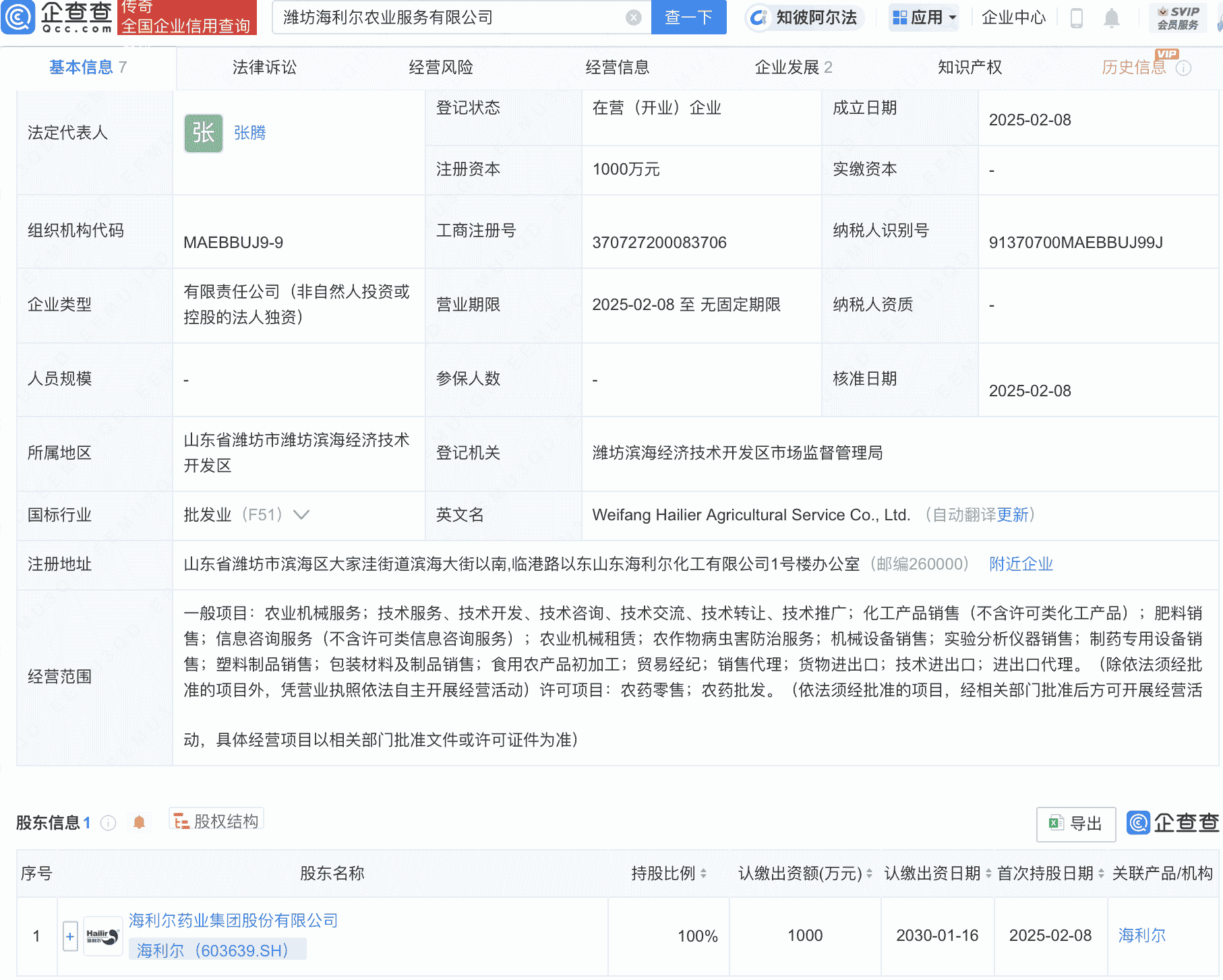Switch to the 法律诉讼 tab
The height and width of the screenshot is (980, 1223).
pyautogui.click(x=263, y=67)
